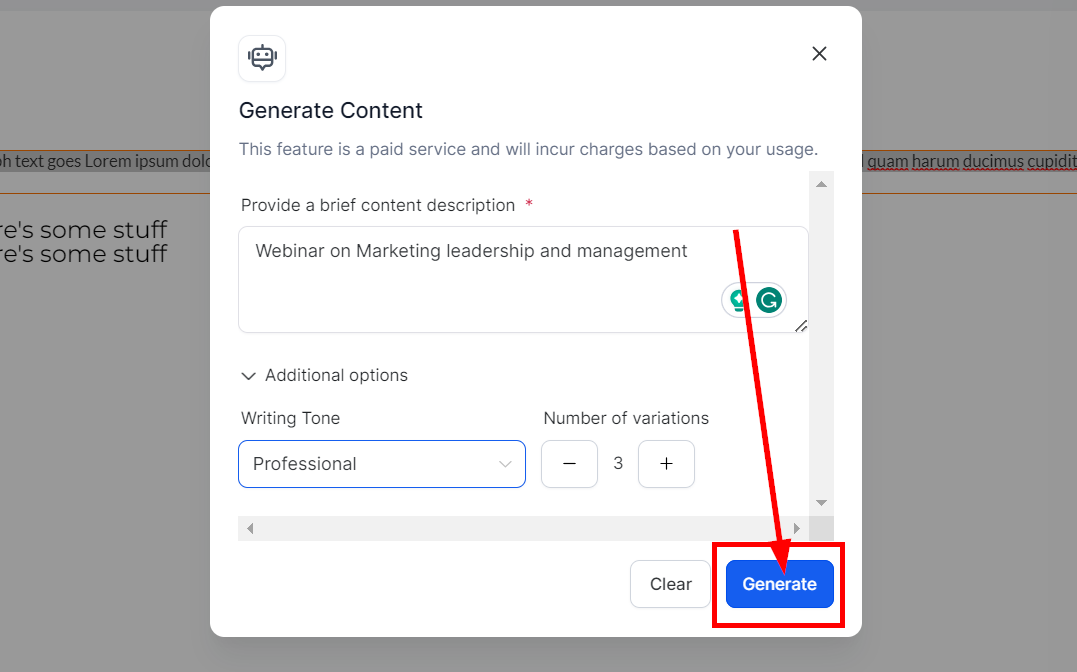Click the Grammarly lightbulb suggestion icon
Viewport: 1077px width, 672px height.
pos(739,300)
